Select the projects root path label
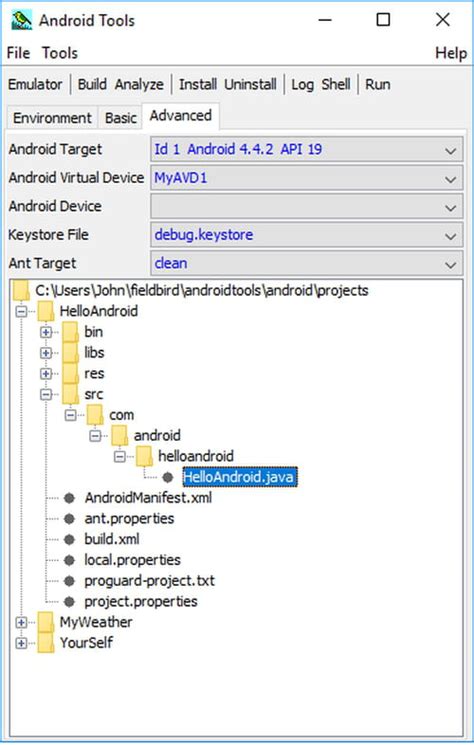 (x=202, y=290)
